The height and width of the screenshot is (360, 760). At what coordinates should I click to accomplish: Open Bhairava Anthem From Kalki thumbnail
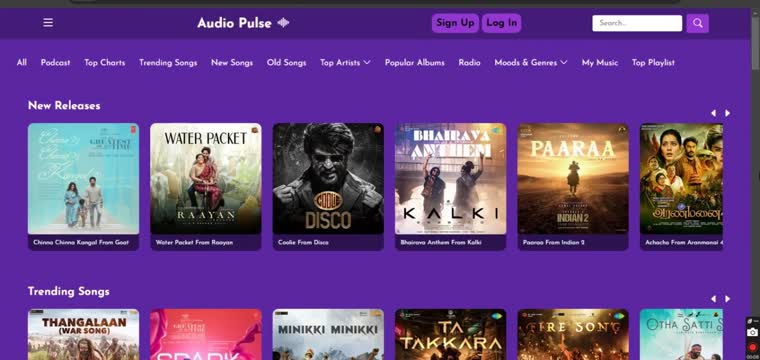(x=451, y=178)
